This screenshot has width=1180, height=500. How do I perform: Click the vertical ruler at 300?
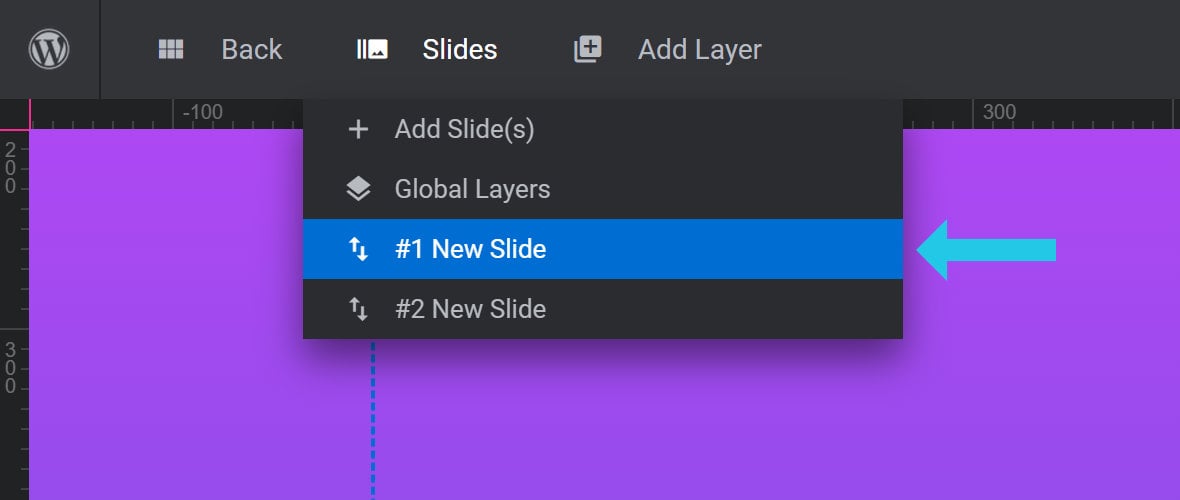(11, 368)
